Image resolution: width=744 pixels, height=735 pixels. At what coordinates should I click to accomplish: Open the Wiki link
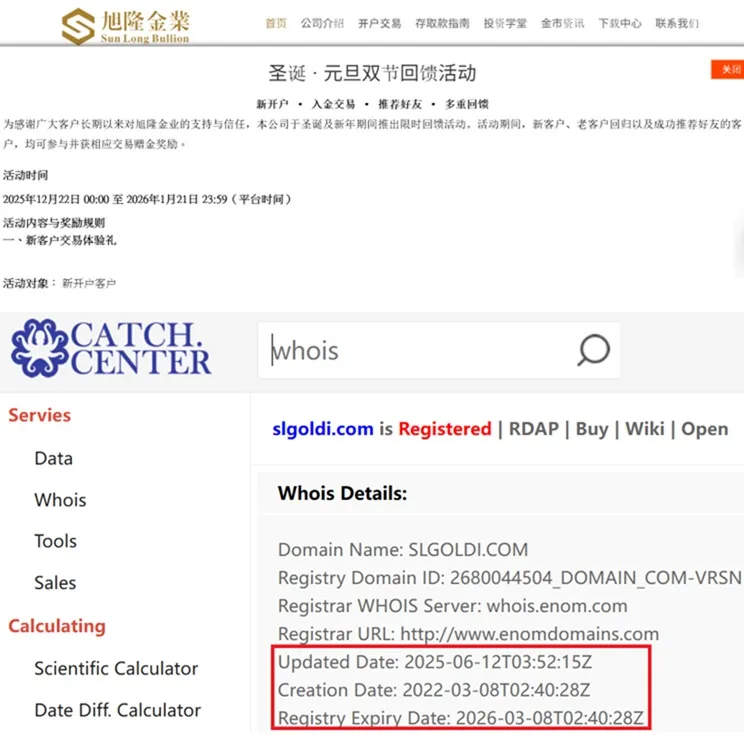644,429
